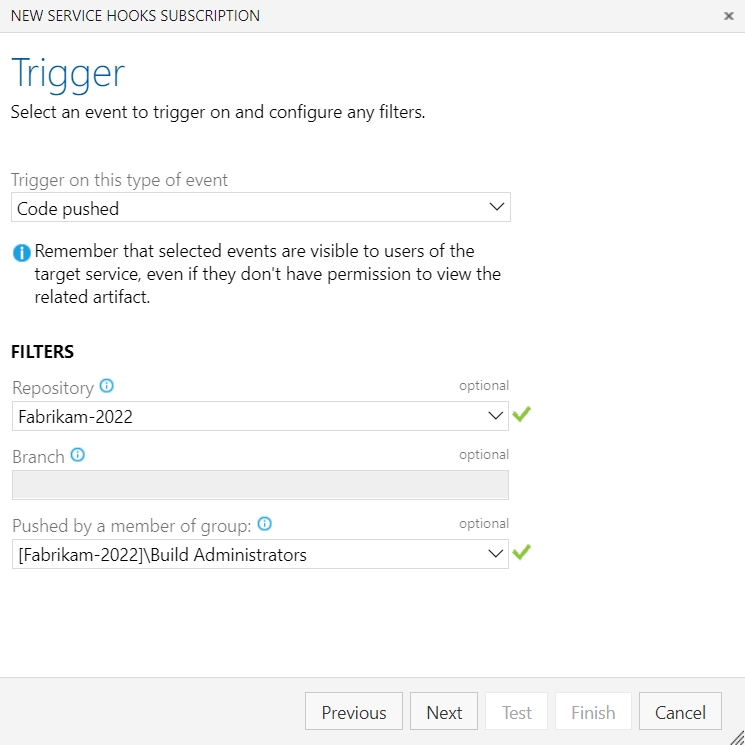745x745 pixels.
Task: Click the Test button
Action: (x=517, y=712)
